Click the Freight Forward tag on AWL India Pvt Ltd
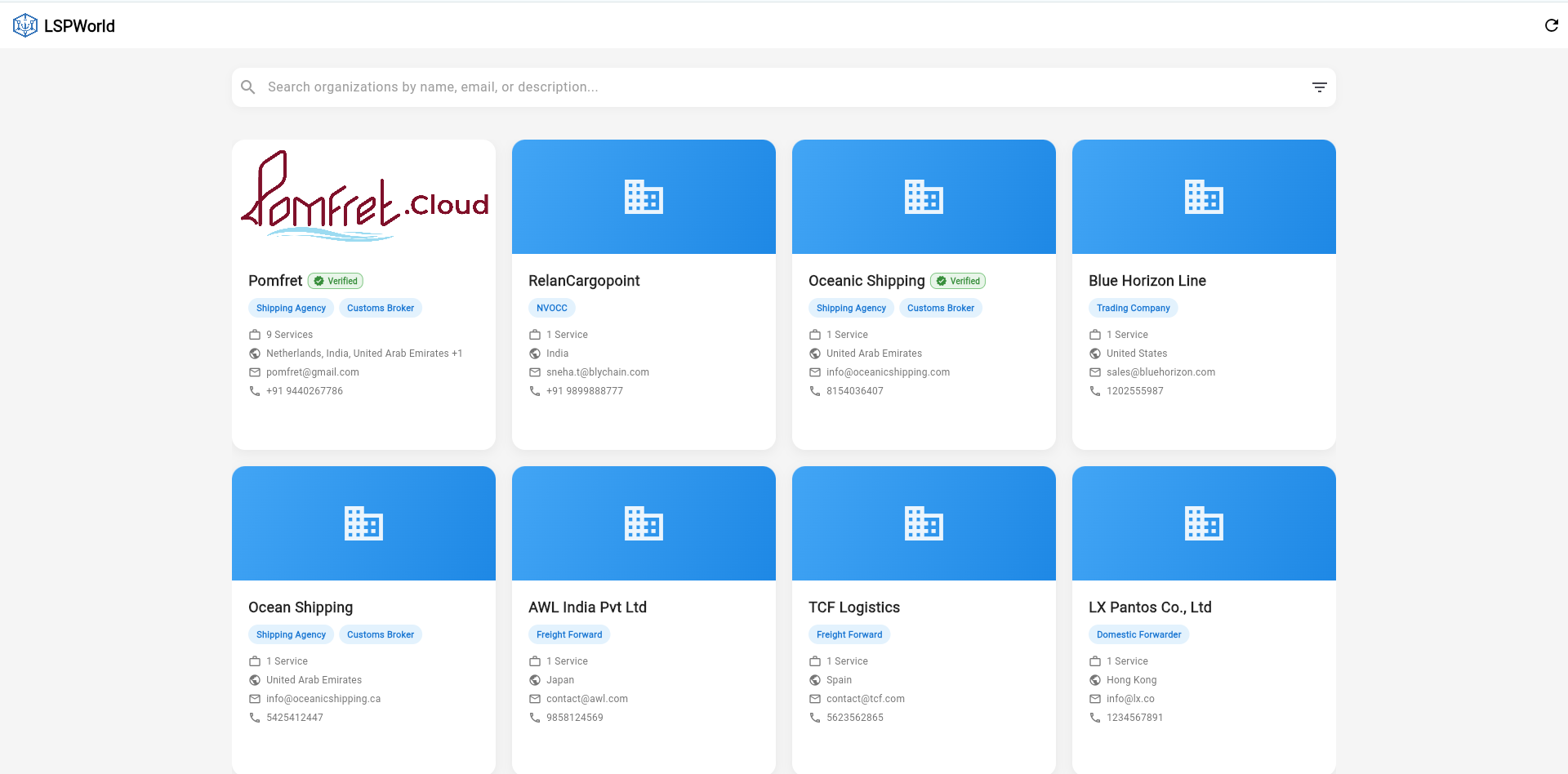Viewport: 1568px width, 774px height. [568, 634]
